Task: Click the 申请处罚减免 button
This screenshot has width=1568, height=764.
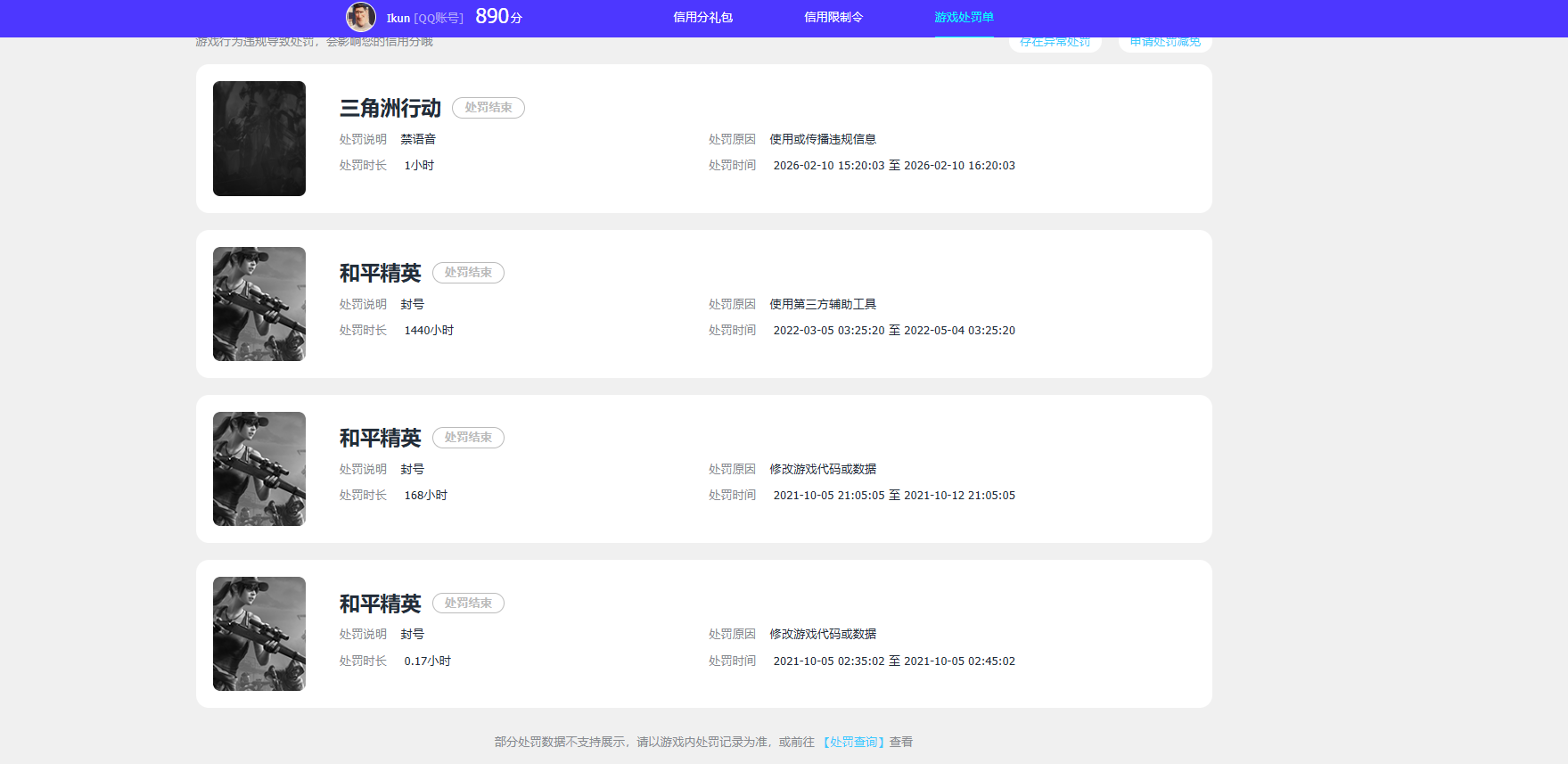Action: click(1165, 43)
